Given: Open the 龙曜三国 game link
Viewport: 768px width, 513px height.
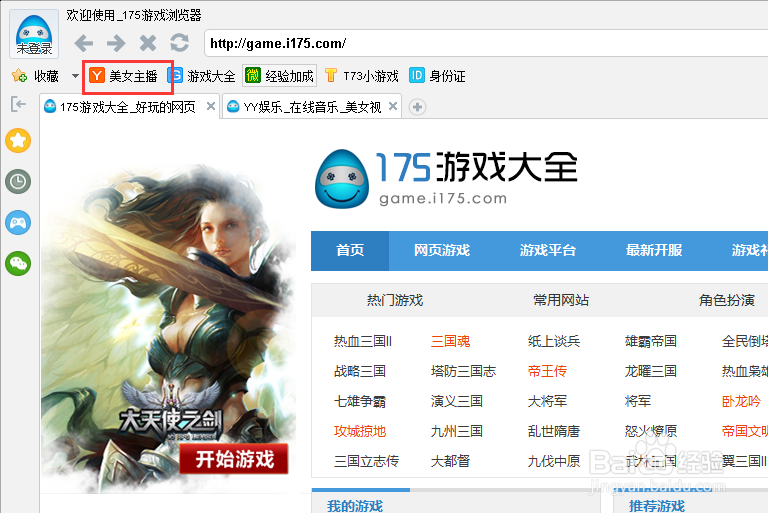Looking at the screenshot, I should (x=651, y=371).
